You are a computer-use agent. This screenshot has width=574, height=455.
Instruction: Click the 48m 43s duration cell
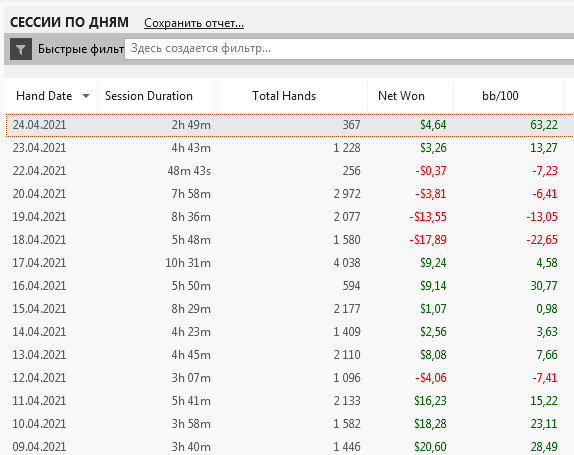click(x=189, y=171)
